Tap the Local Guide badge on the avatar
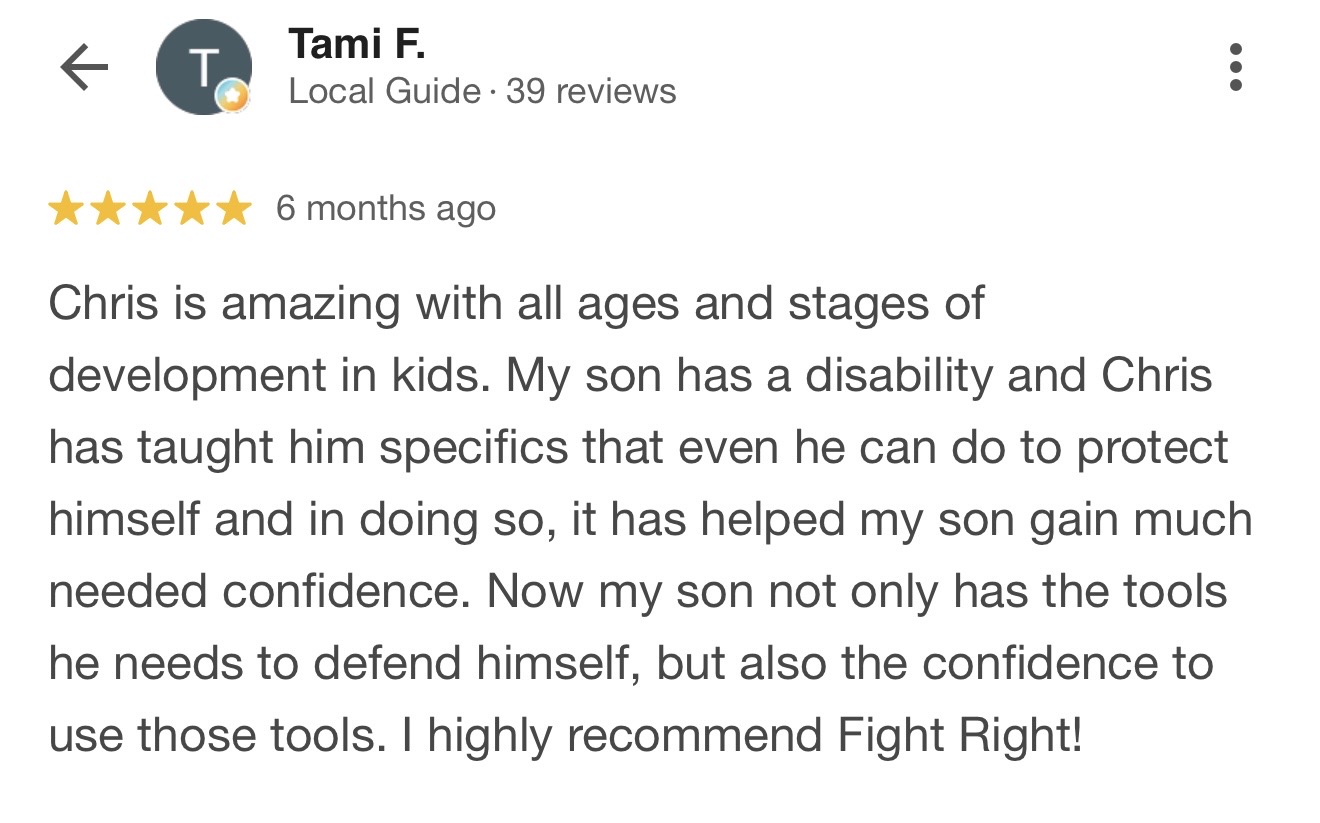 pos(234,97)
